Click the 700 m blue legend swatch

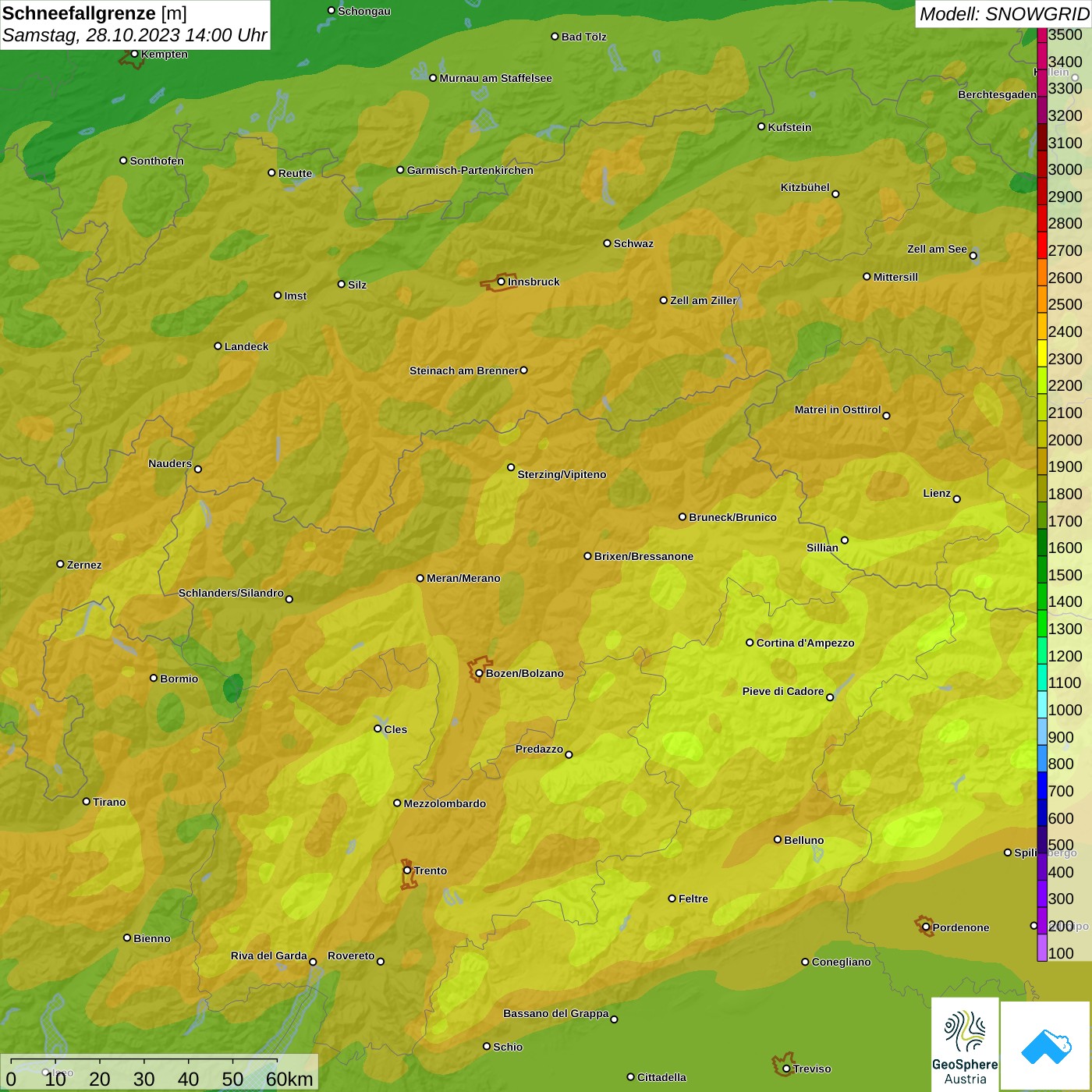coord(1042,785)
